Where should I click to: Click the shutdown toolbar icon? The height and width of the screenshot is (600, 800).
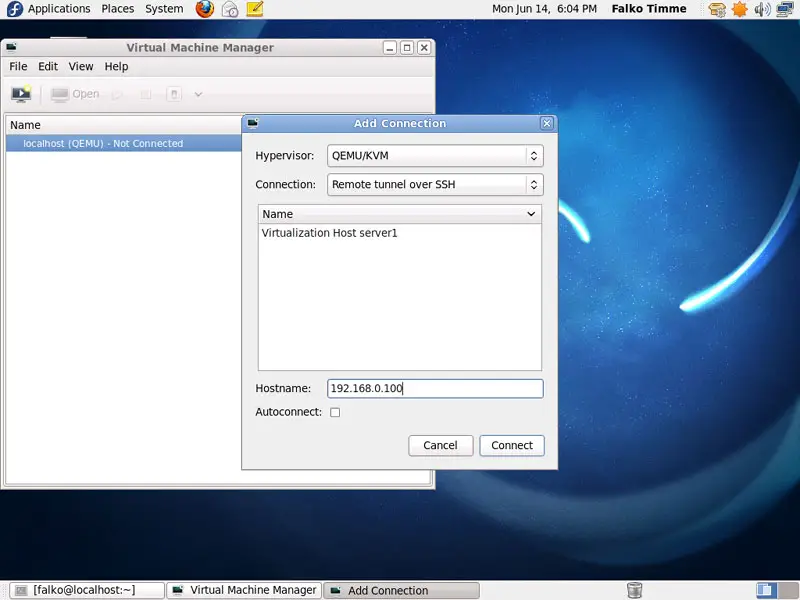(174, 94)
